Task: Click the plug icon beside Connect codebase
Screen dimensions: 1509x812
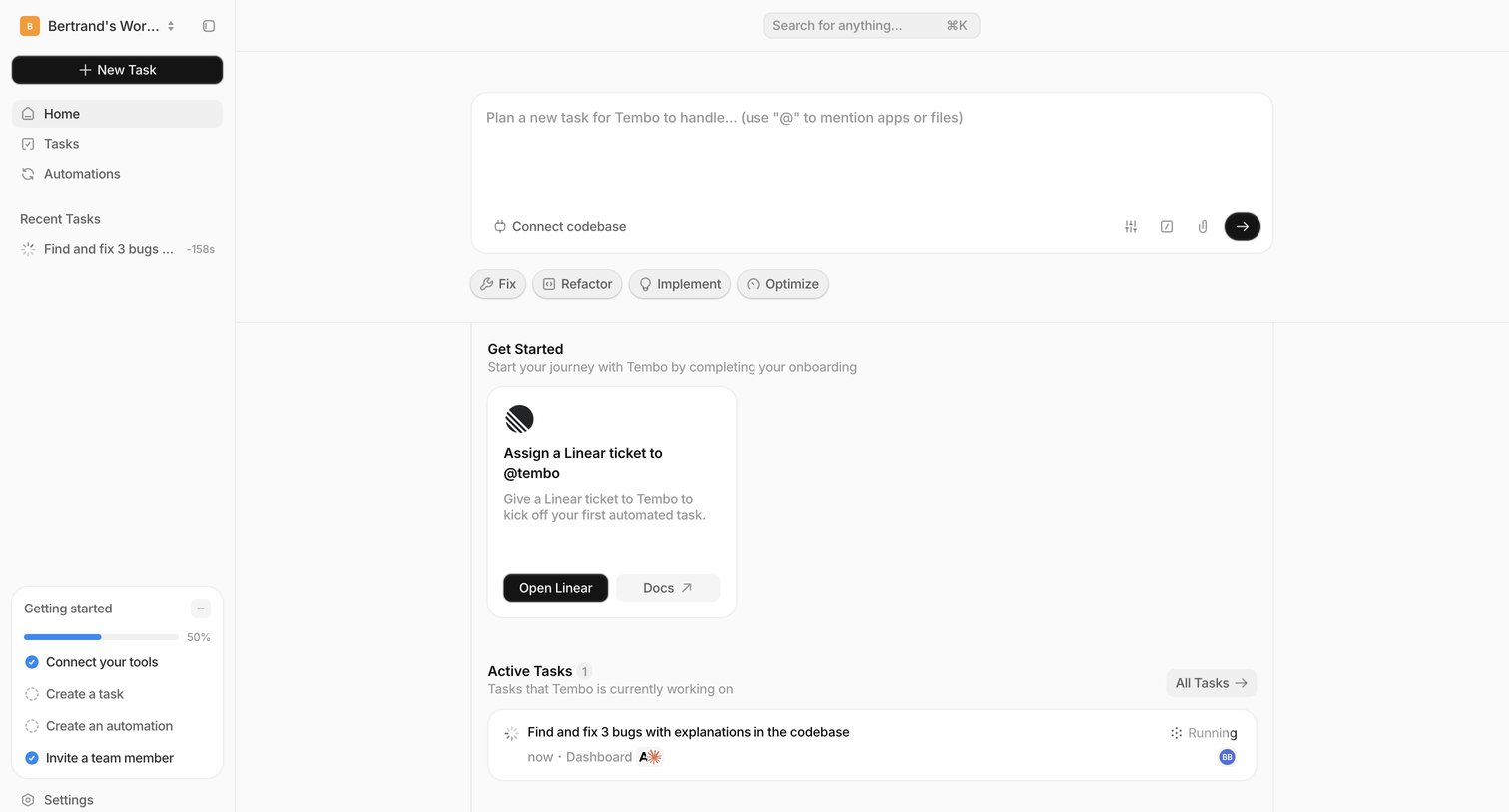Action: coord(500,227)
